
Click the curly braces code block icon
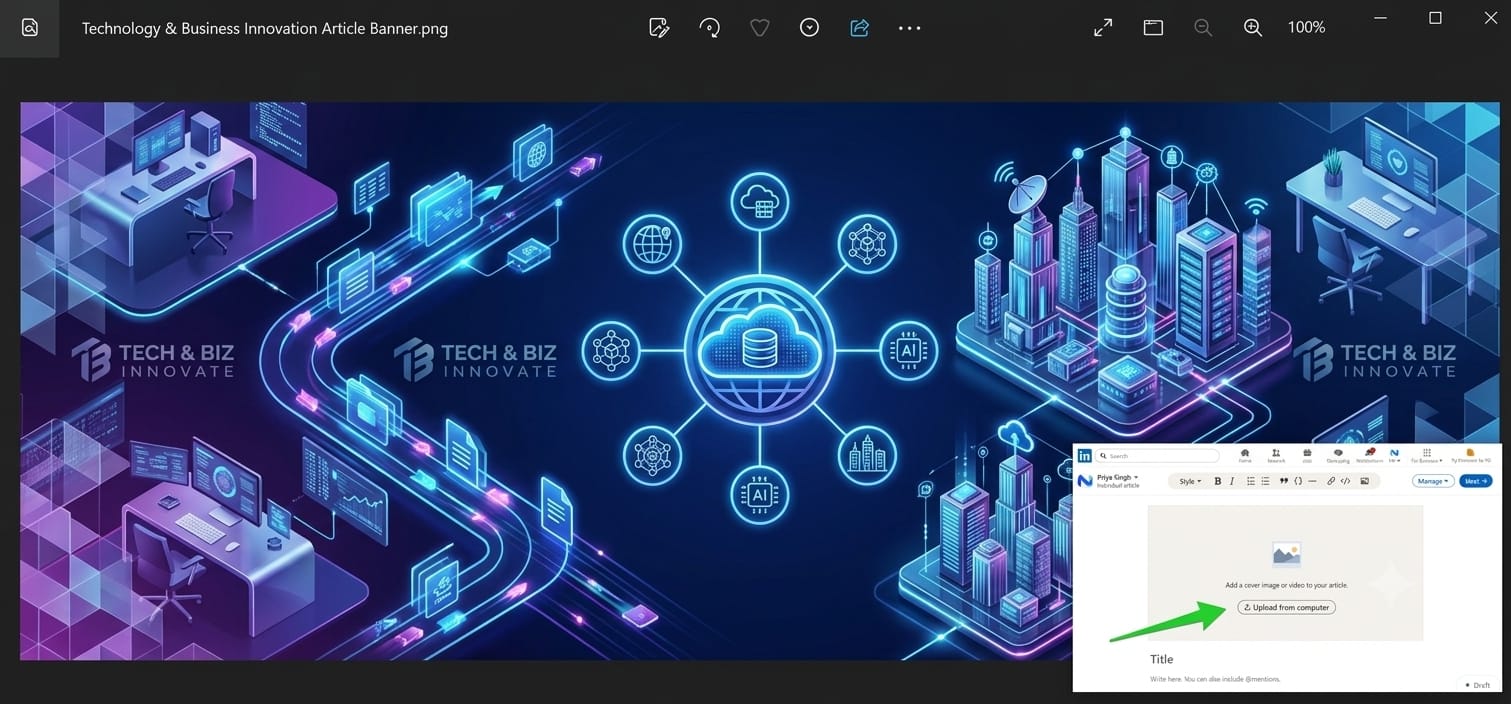[x=1298, y=481]
